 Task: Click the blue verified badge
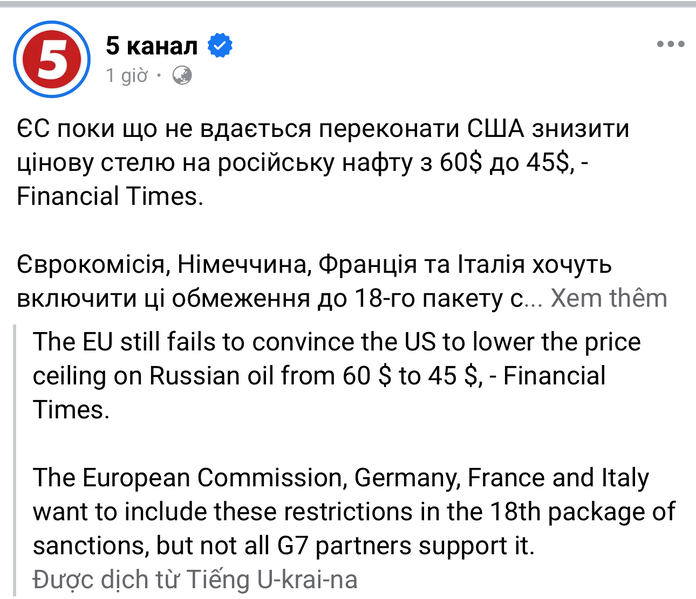(220, 44)
